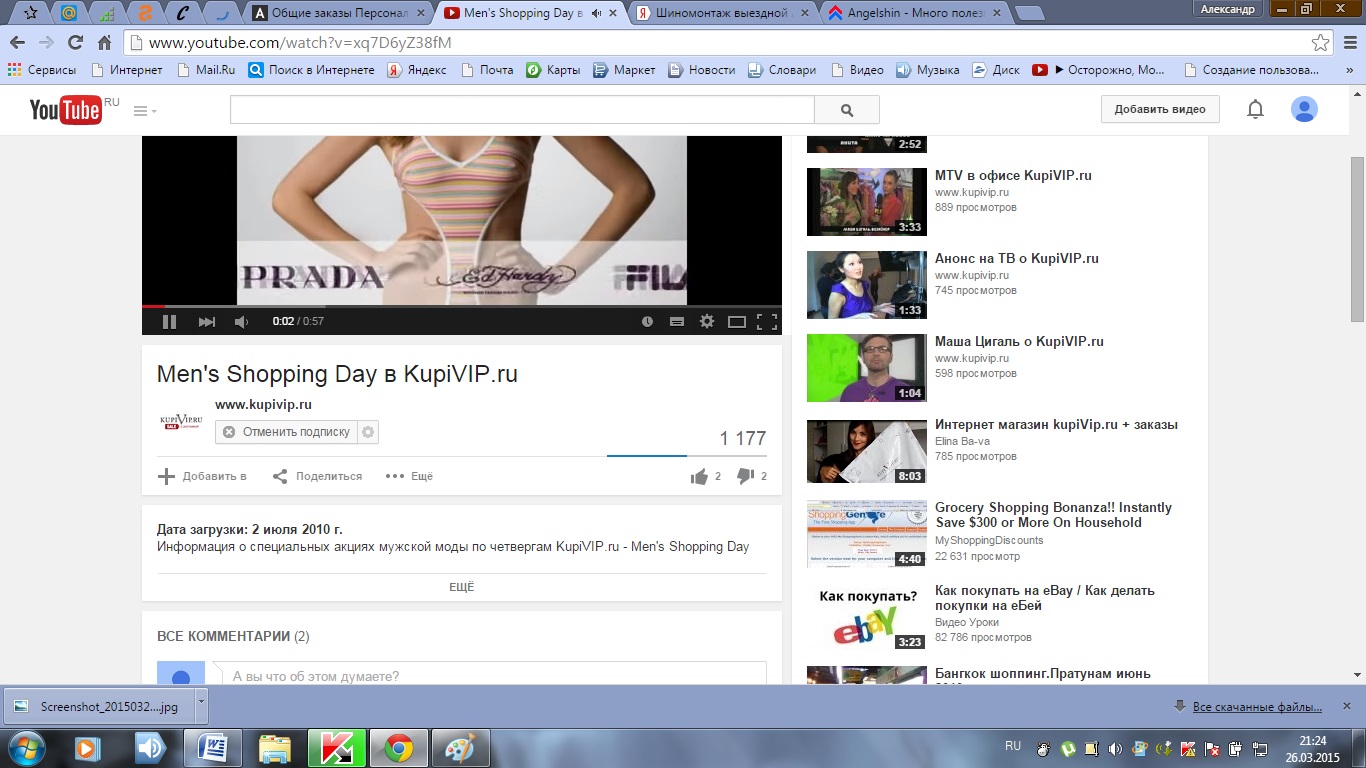Dislike the video with thumbs down
Viewport: 1366px width, 768px height.
pos(745,476)
